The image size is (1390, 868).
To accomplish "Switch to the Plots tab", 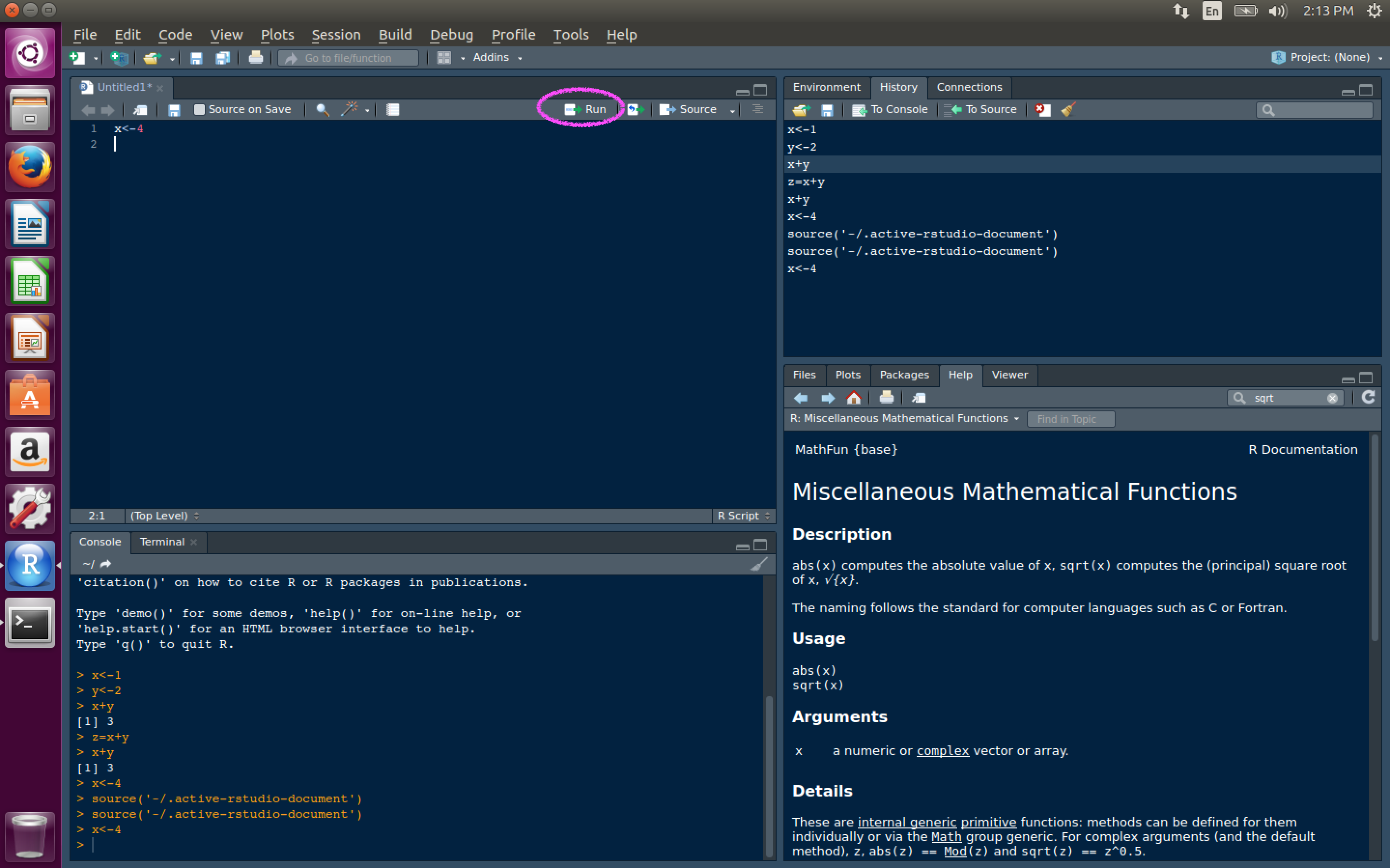I will tap(848, 375).
